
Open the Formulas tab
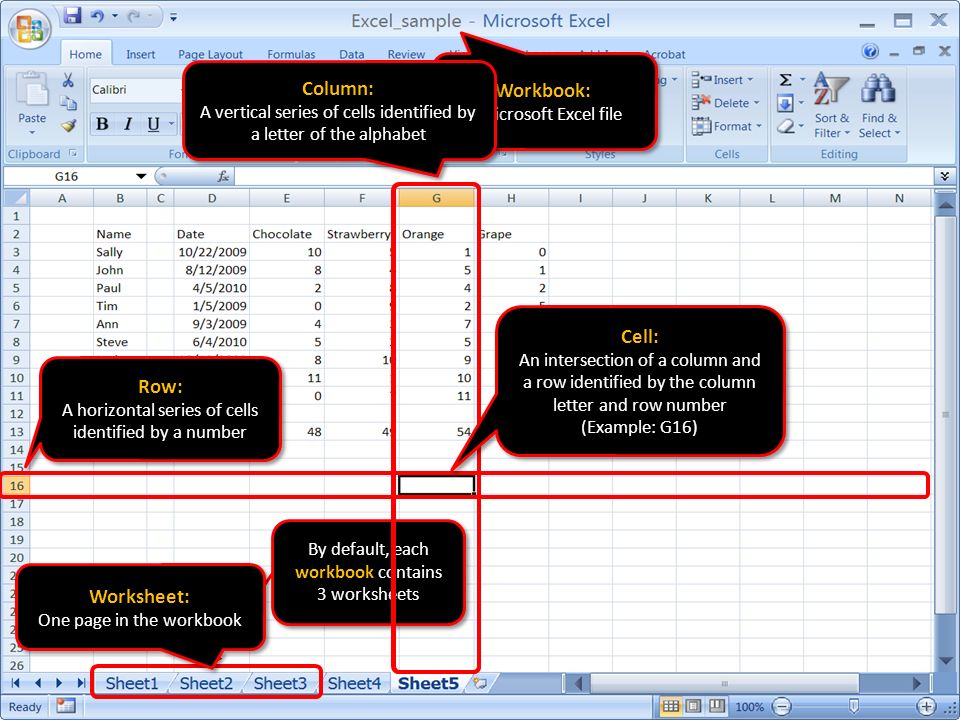coord(291,54)
